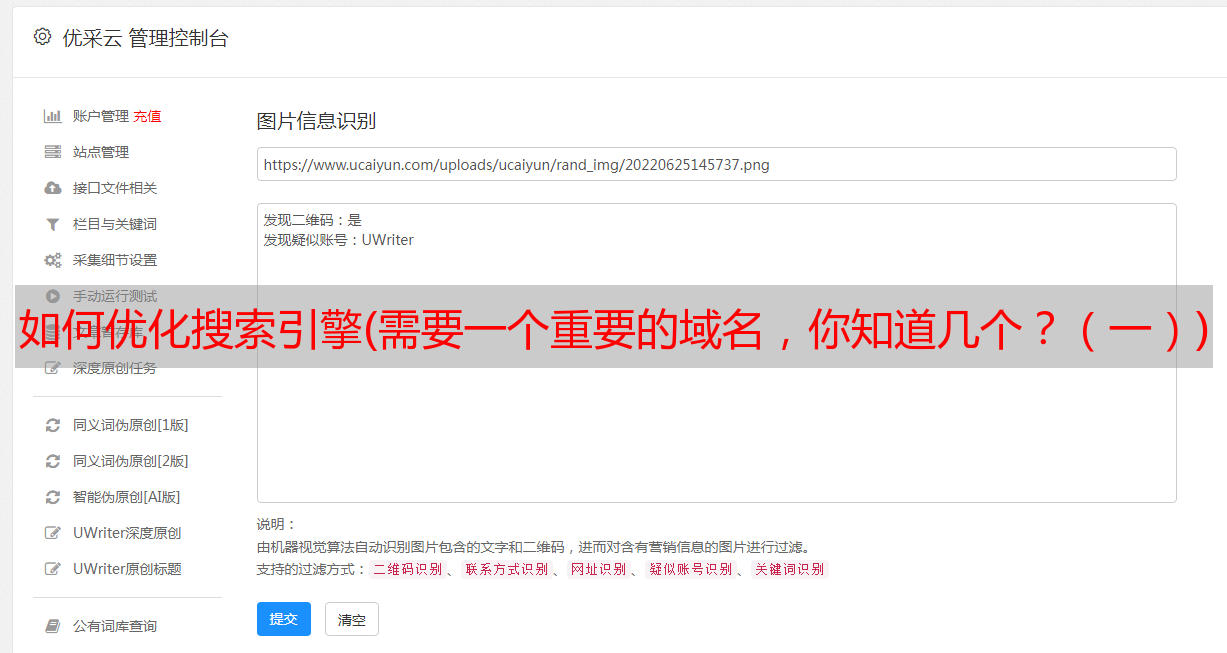This screenshot has width=1227, height=653.
Task: Select 手动运行测试 in the sidebar
Action: tap(115, 296)
